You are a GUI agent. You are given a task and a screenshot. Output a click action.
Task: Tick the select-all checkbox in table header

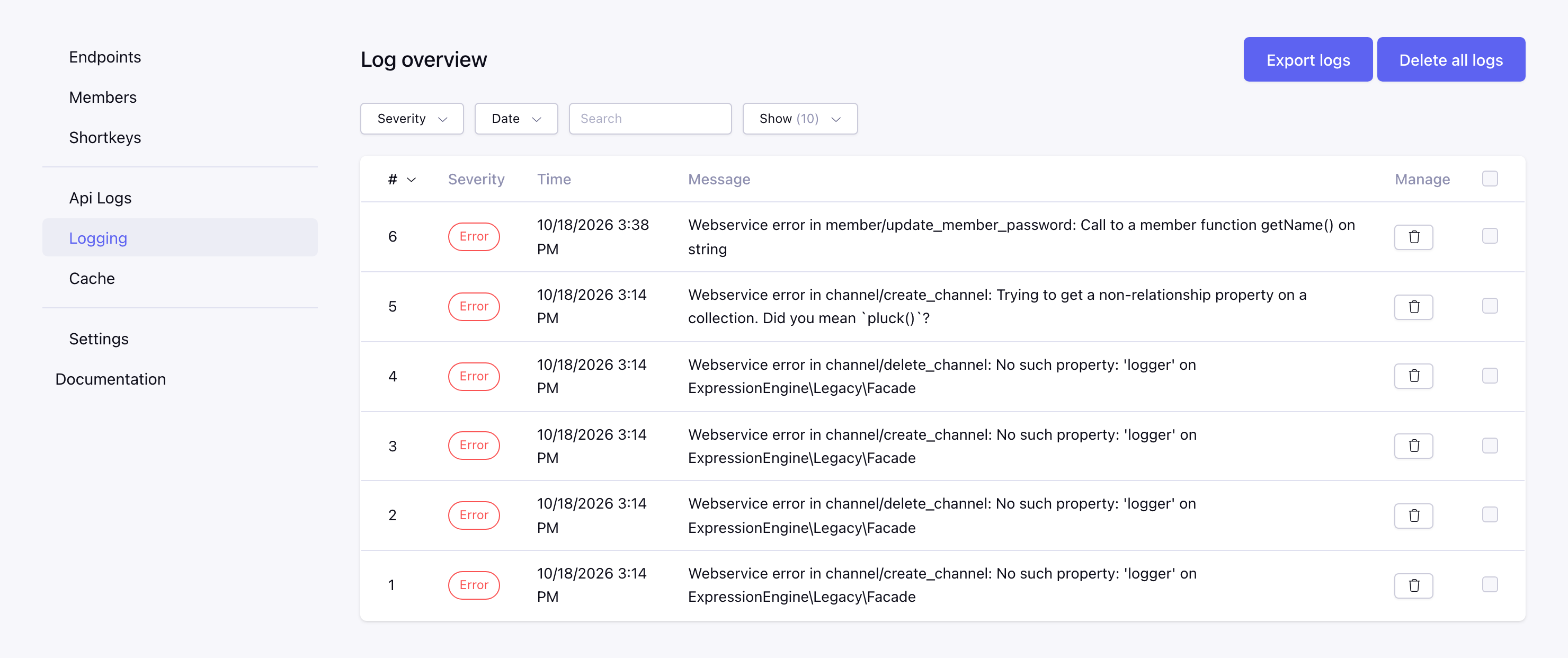point(1490,179)
